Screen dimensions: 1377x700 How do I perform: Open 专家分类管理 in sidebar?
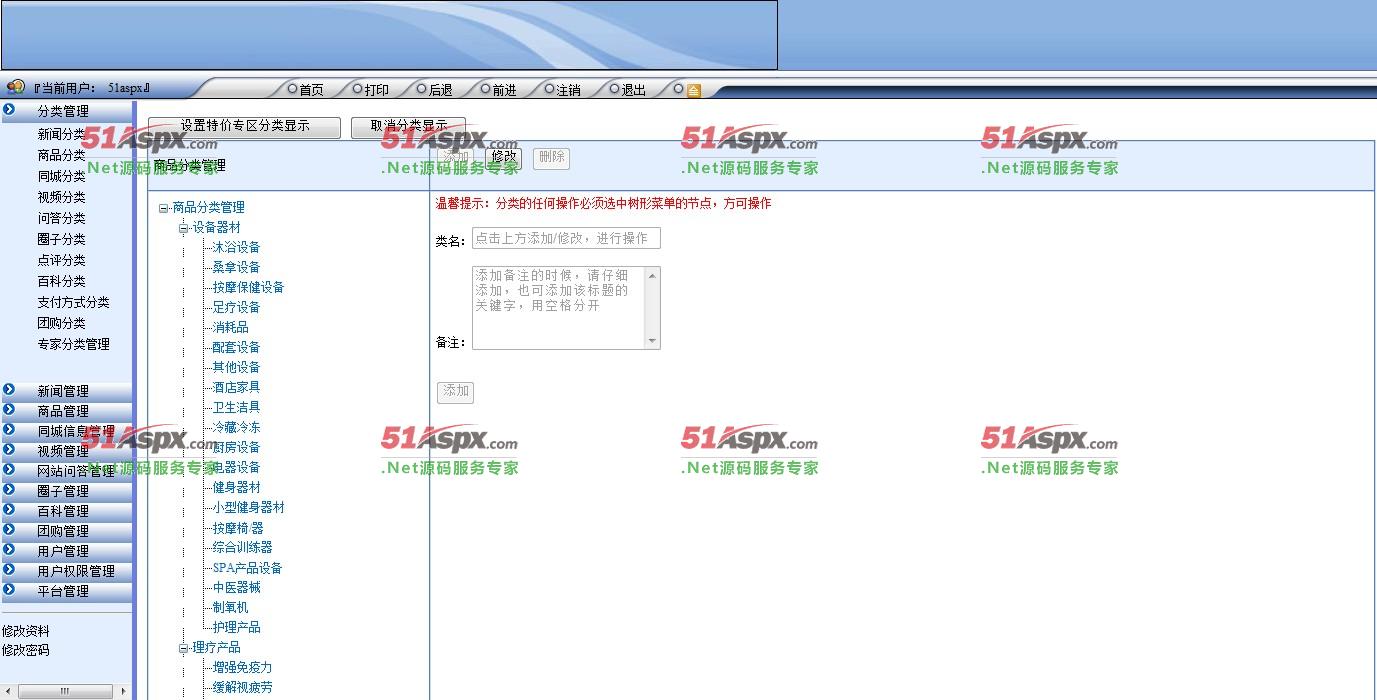[x=73, y=344]
